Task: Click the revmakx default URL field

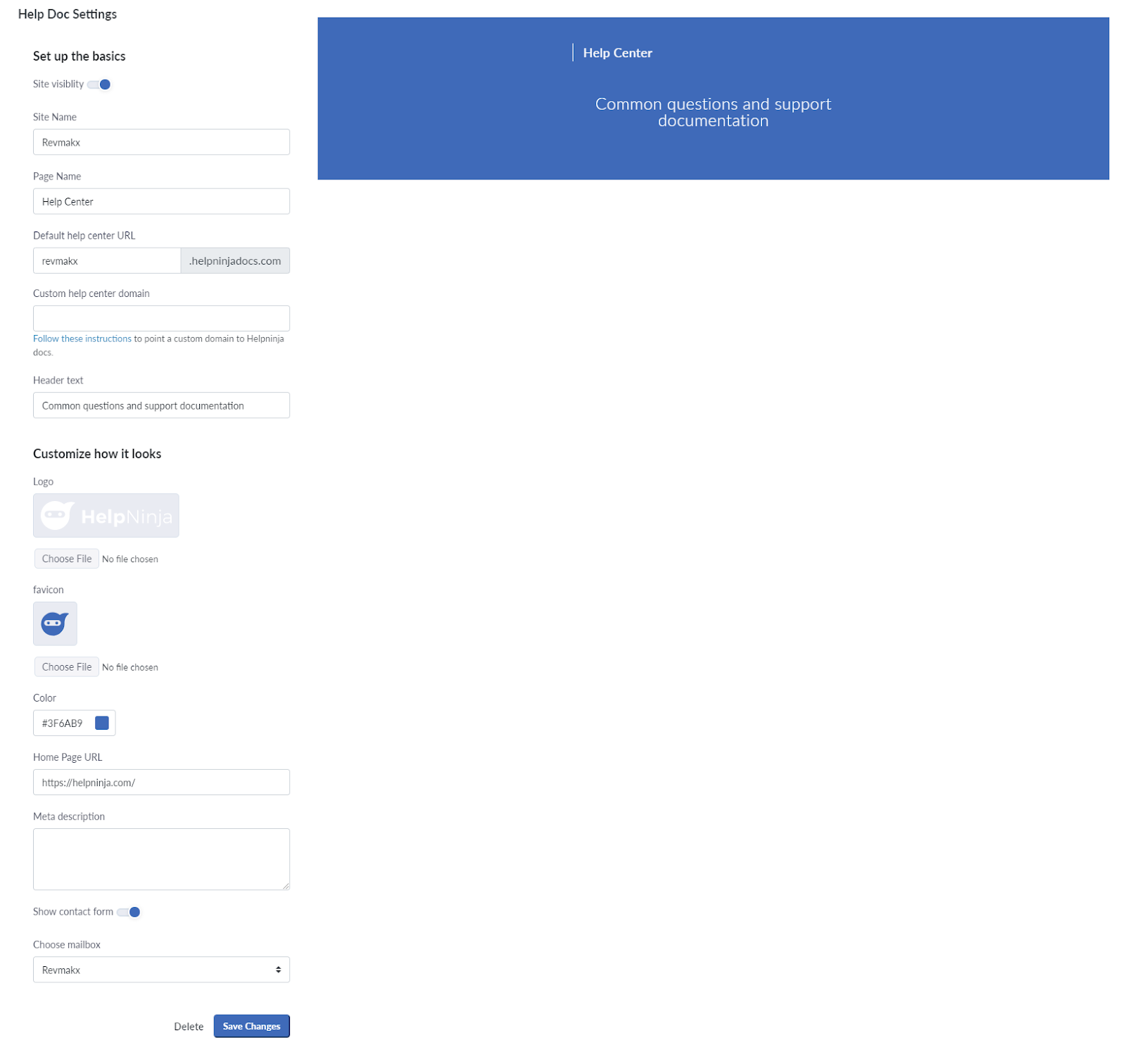Action: click(107, 260)
